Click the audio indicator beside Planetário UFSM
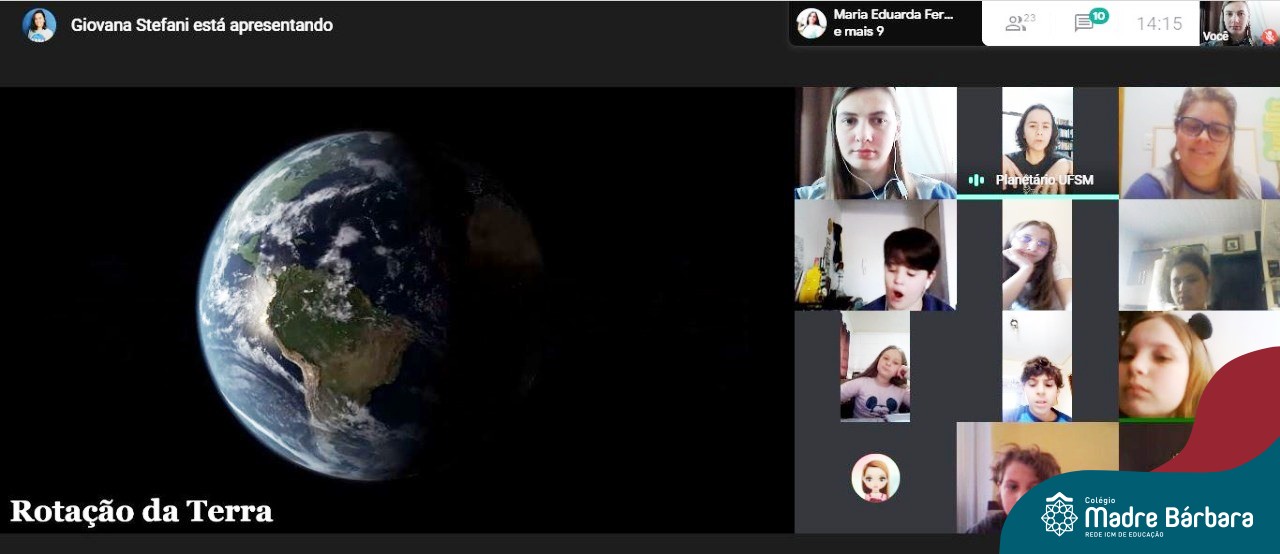Image resolution: width=1280 pixels, height=554 pixels. tap(976, 180)
